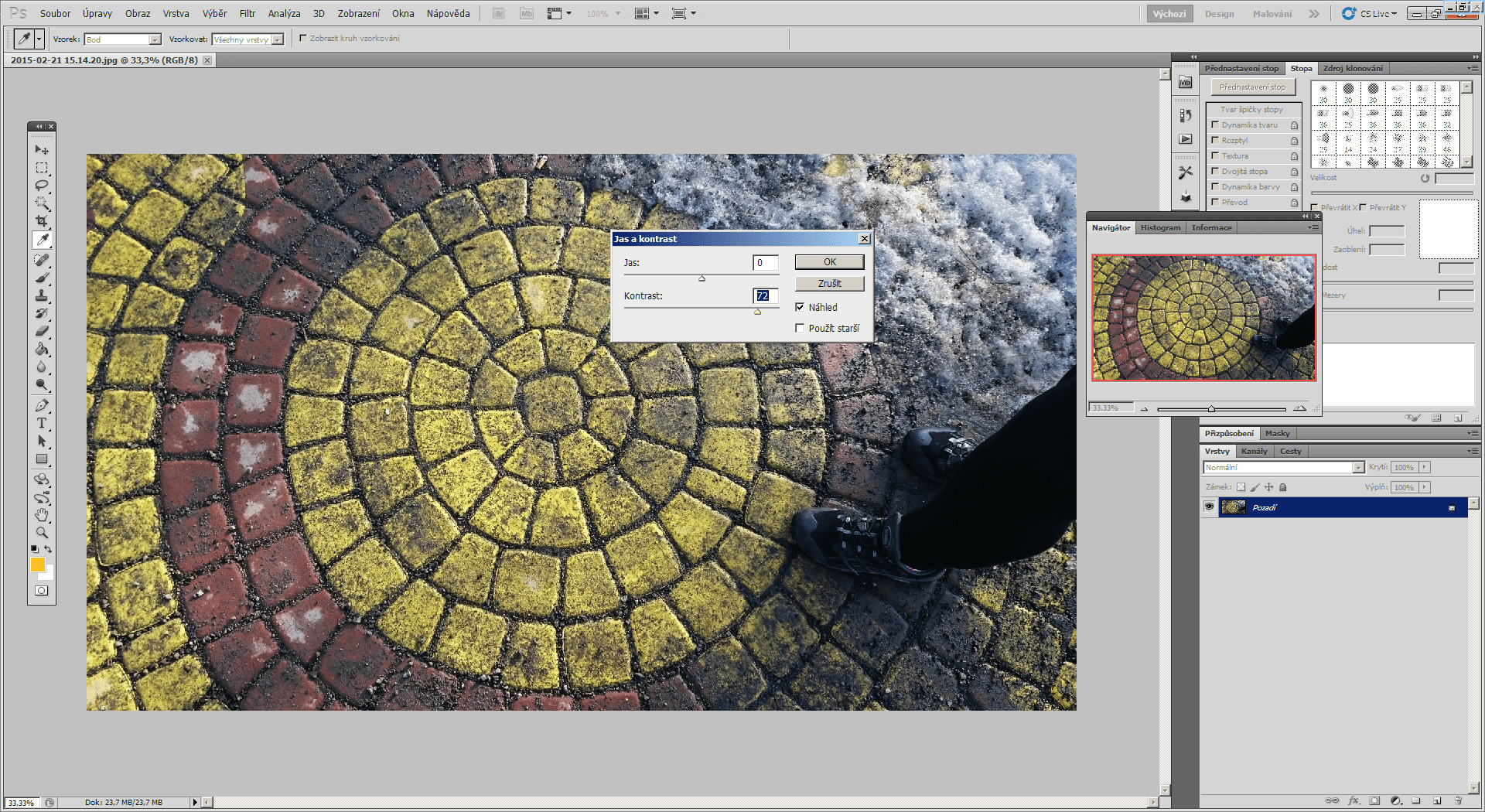Click the lock transparent pixels icon
The height and width of the screenshot is (812, 1485).
pyautogui.click(x=1241, y=487)
